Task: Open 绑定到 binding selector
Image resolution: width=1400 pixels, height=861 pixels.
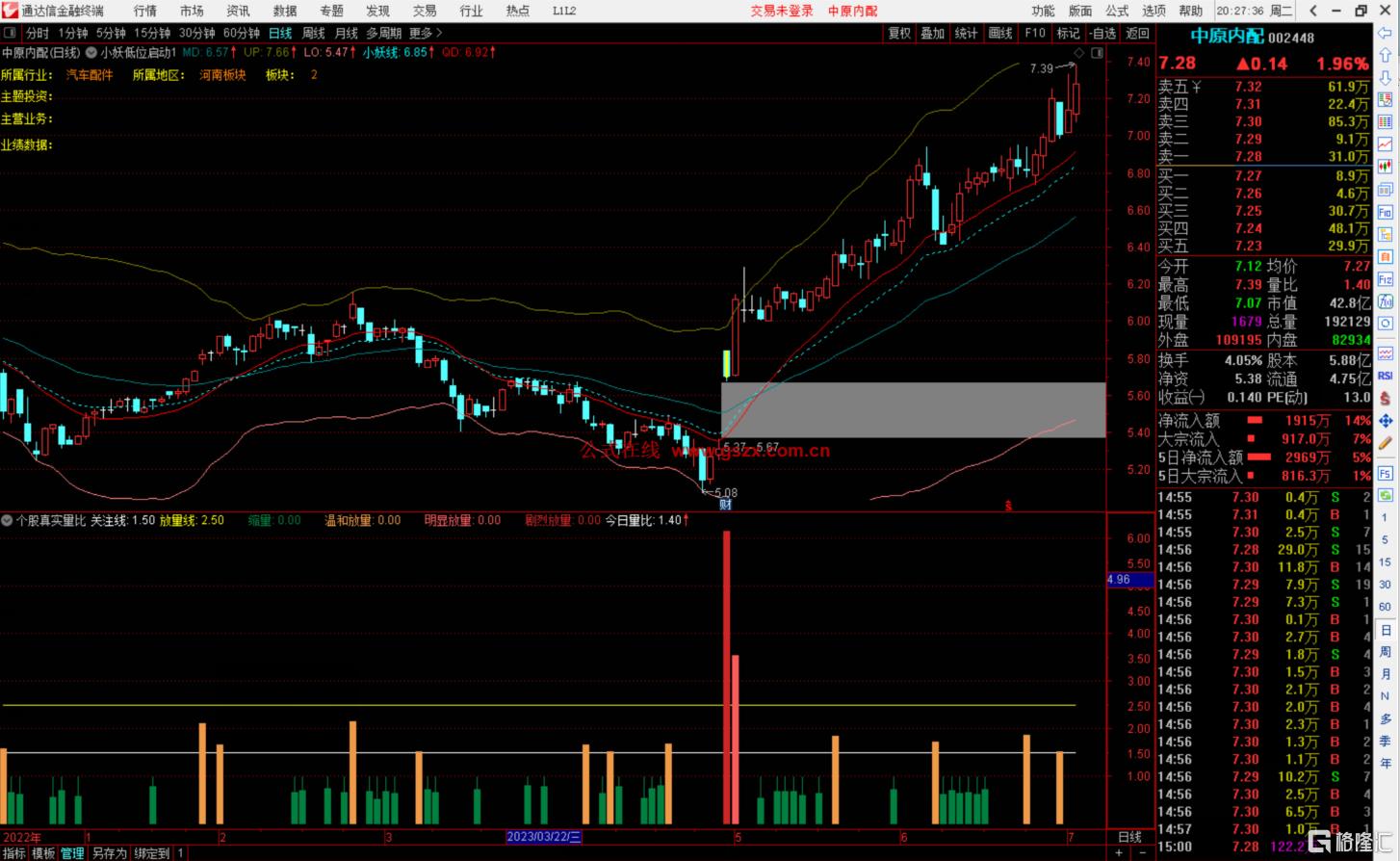Action: pyautogui.click(x=152, y=853)
